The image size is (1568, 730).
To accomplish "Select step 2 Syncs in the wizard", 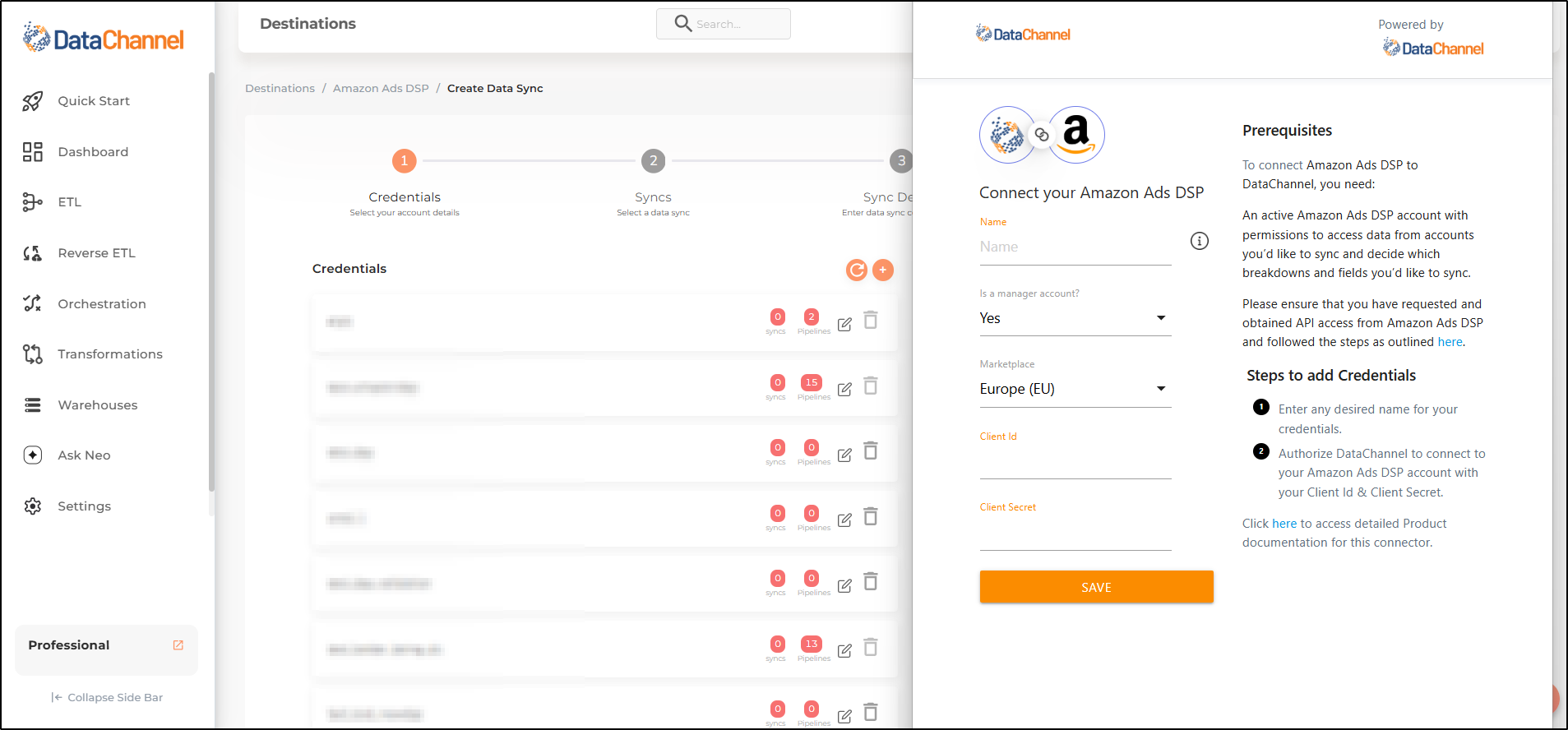I will pos(653,161).
